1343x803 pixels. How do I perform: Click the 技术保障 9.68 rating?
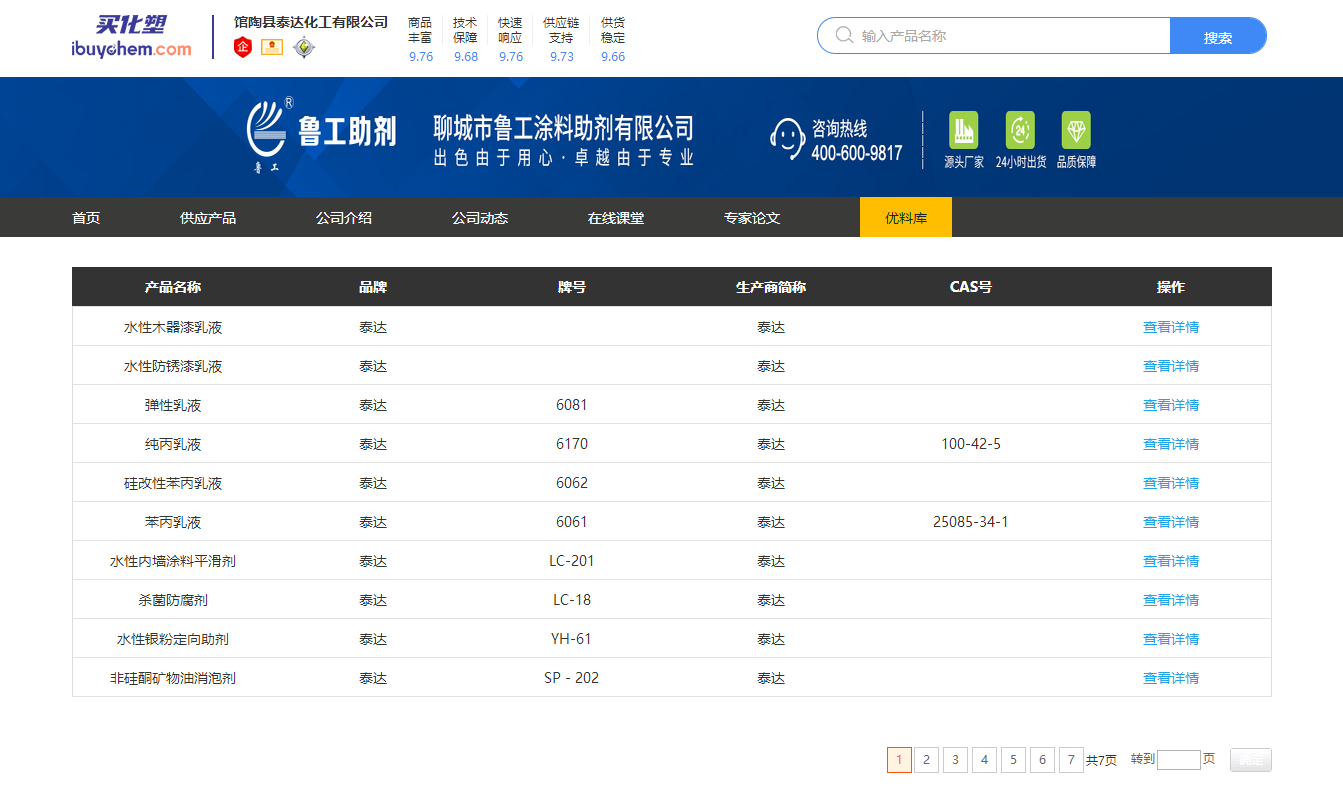pyautogui.click(x=466, y=39)
